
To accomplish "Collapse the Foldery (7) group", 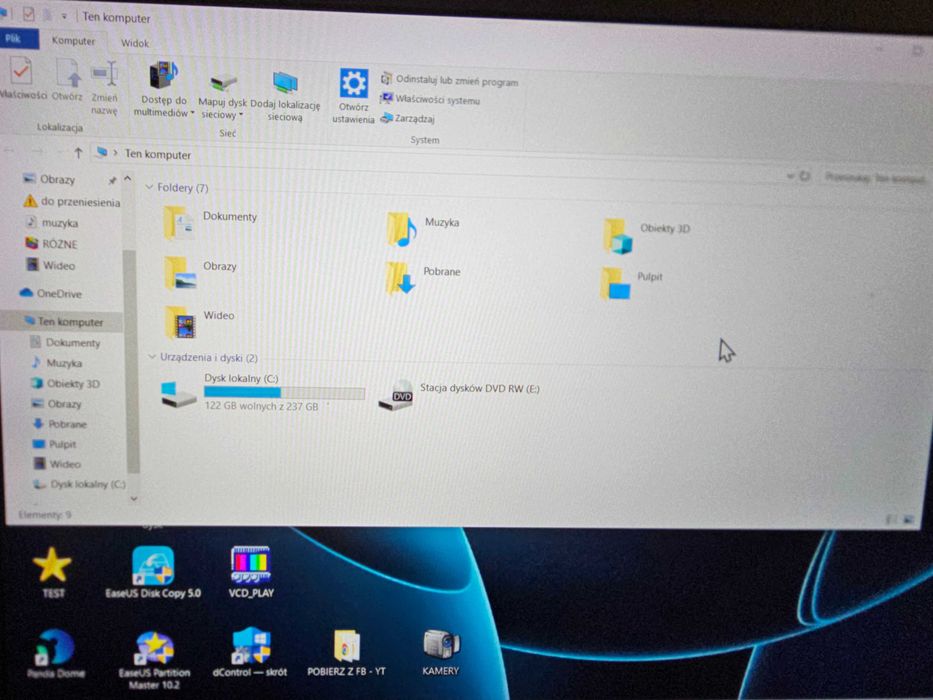I will click(149, 187).
